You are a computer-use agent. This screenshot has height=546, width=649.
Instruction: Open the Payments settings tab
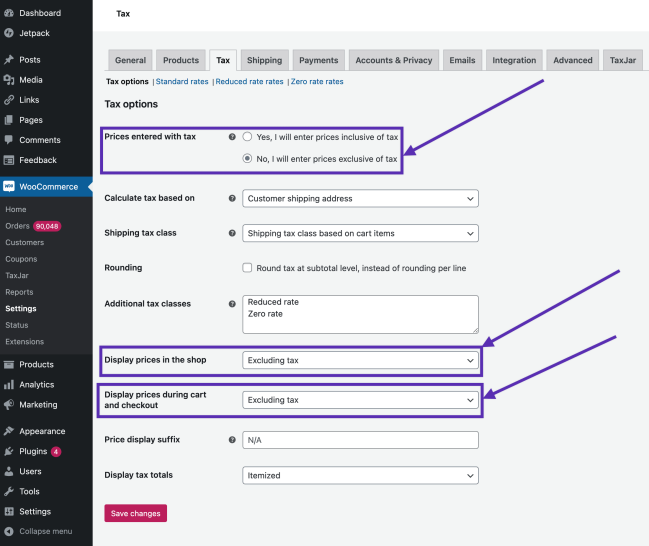[319, 60]
